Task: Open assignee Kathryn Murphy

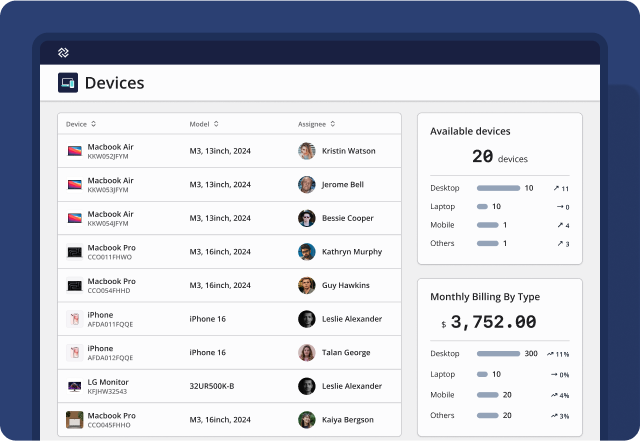Action: point(352,252)
